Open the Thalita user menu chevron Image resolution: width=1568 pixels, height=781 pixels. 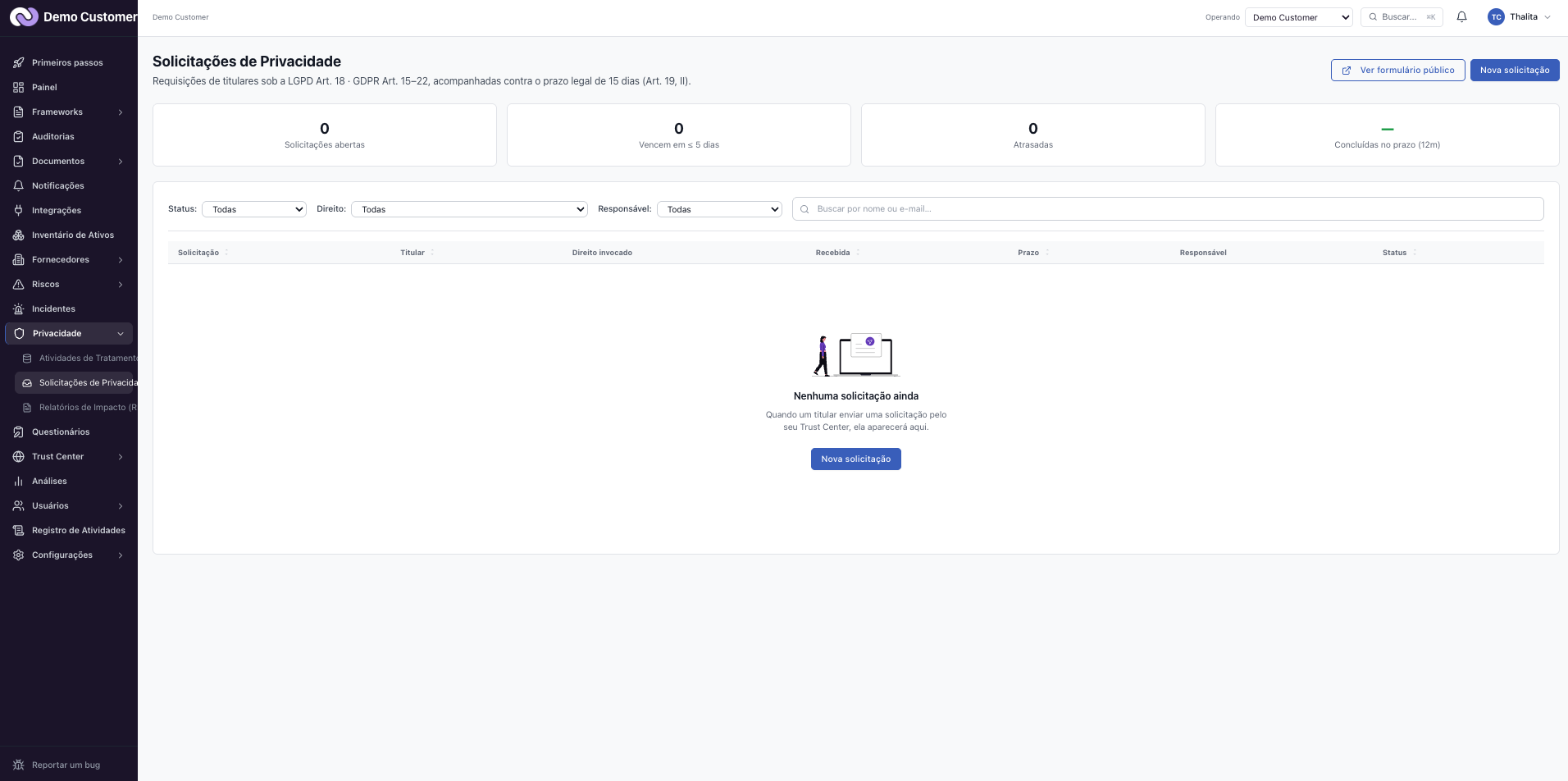(1547, 17)
